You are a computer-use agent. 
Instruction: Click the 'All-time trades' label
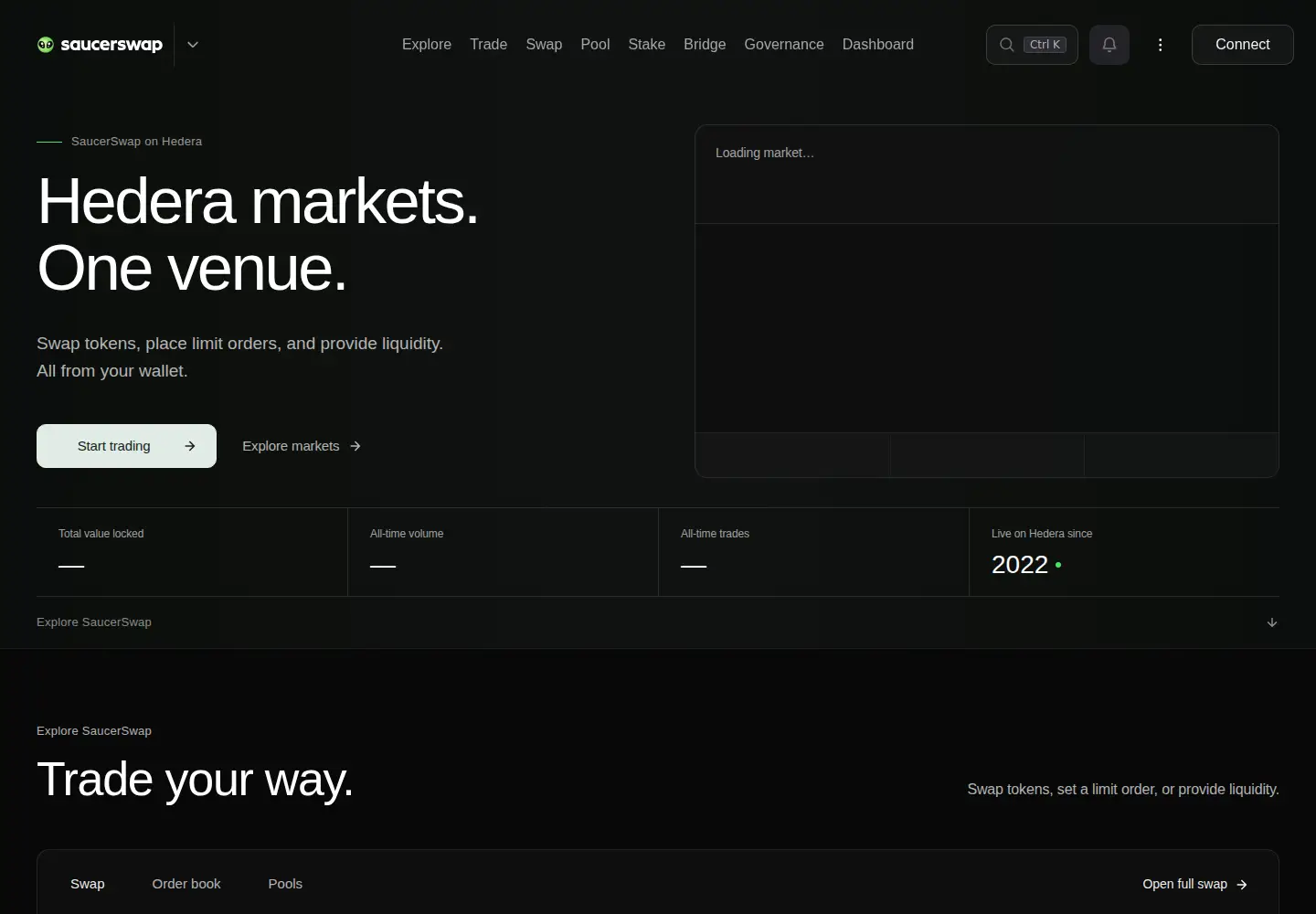pyautogui.click(x=715, y=534)
